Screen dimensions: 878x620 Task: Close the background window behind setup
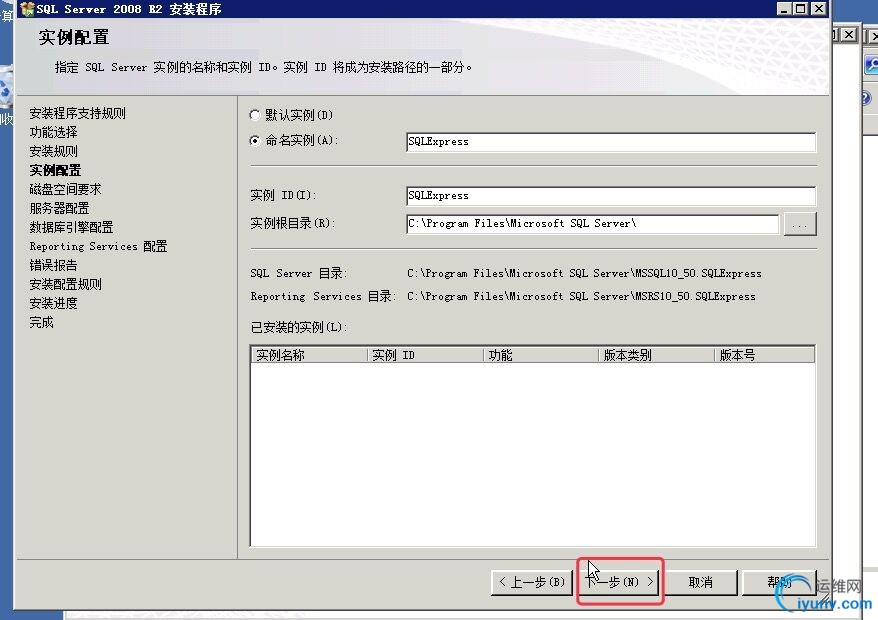point(849,35)
